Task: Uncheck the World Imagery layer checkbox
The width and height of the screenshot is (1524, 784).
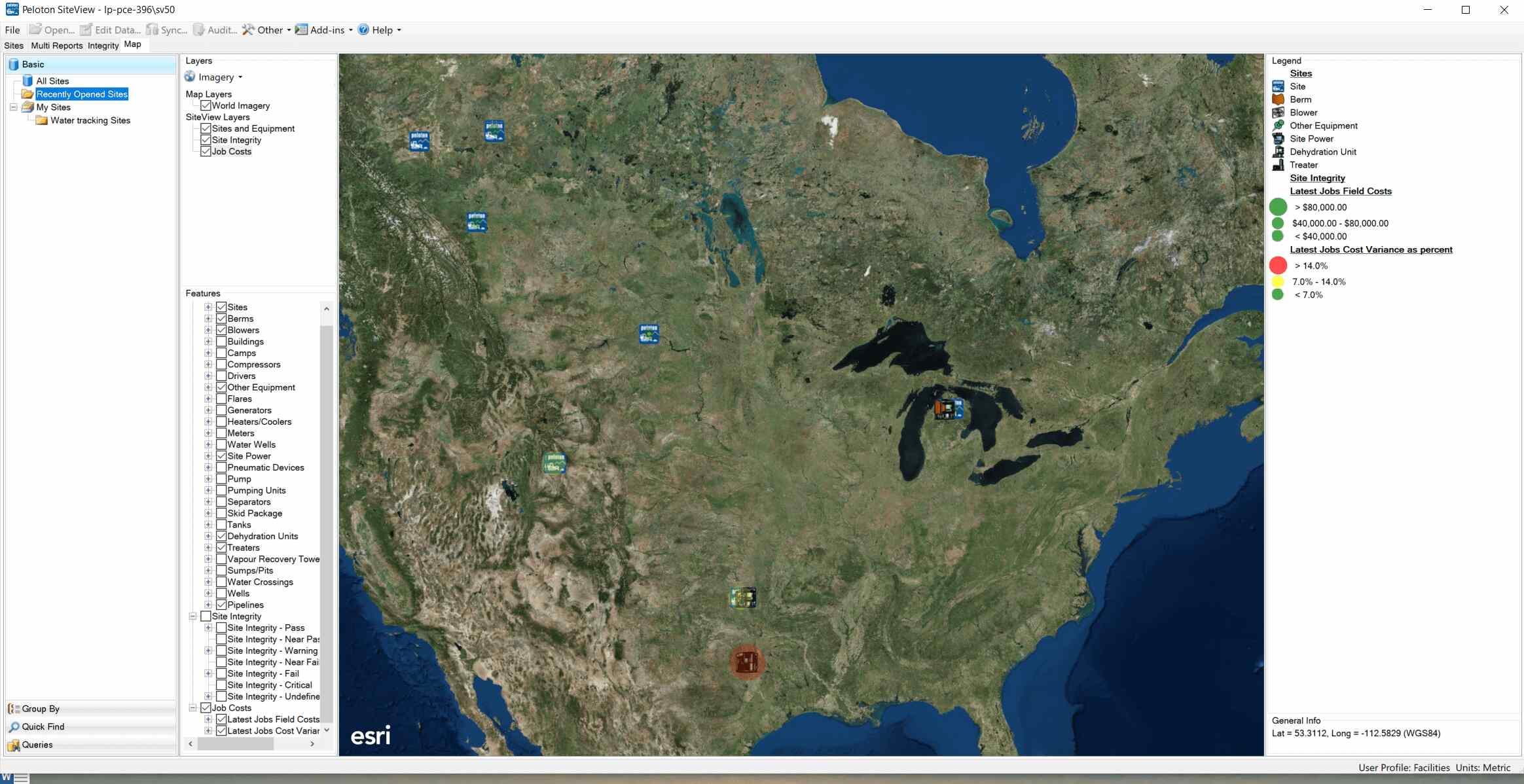Action: tap(206, 105)
